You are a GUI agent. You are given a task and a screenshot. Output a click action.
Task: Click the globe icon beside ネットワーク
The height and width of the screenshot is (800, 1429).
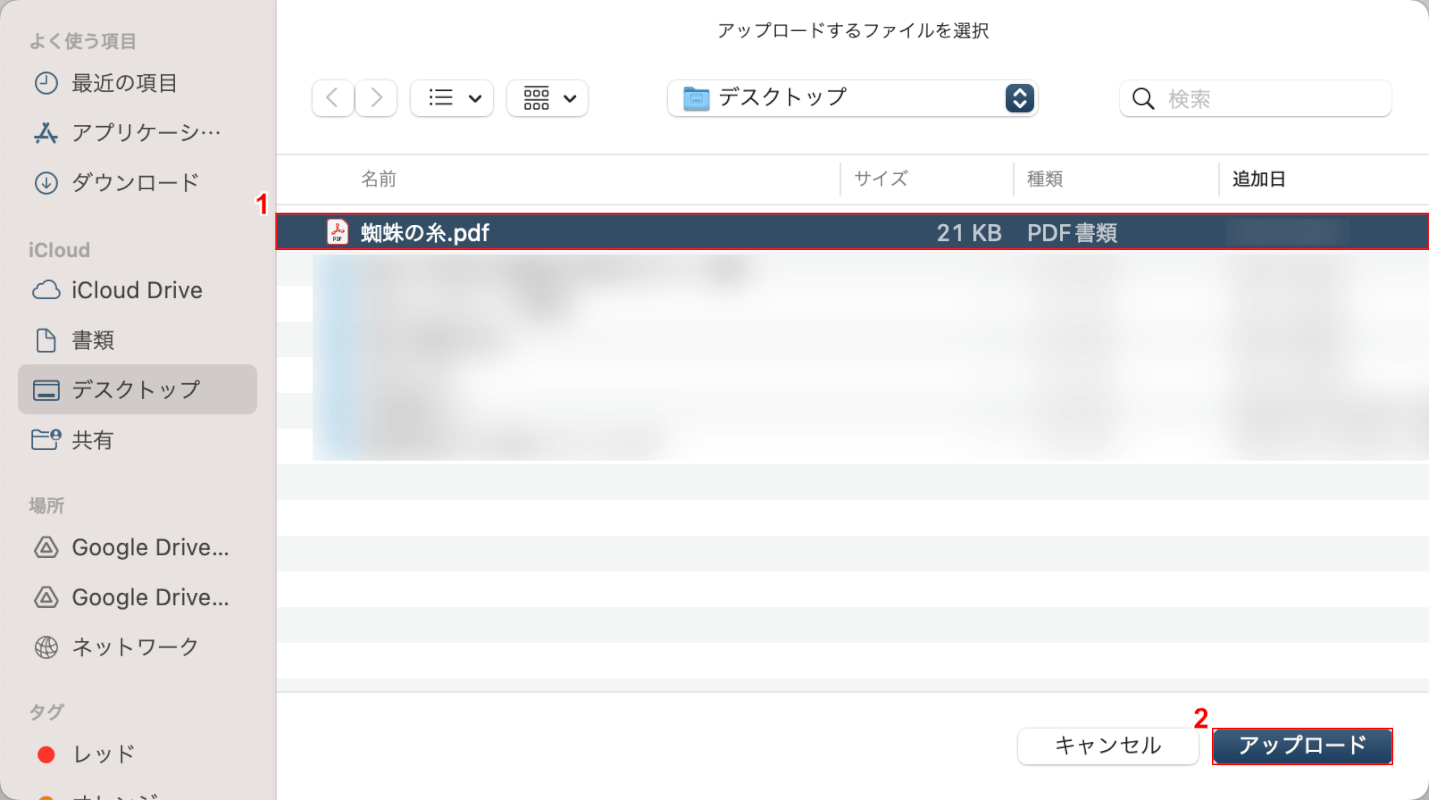coord(46,647)
